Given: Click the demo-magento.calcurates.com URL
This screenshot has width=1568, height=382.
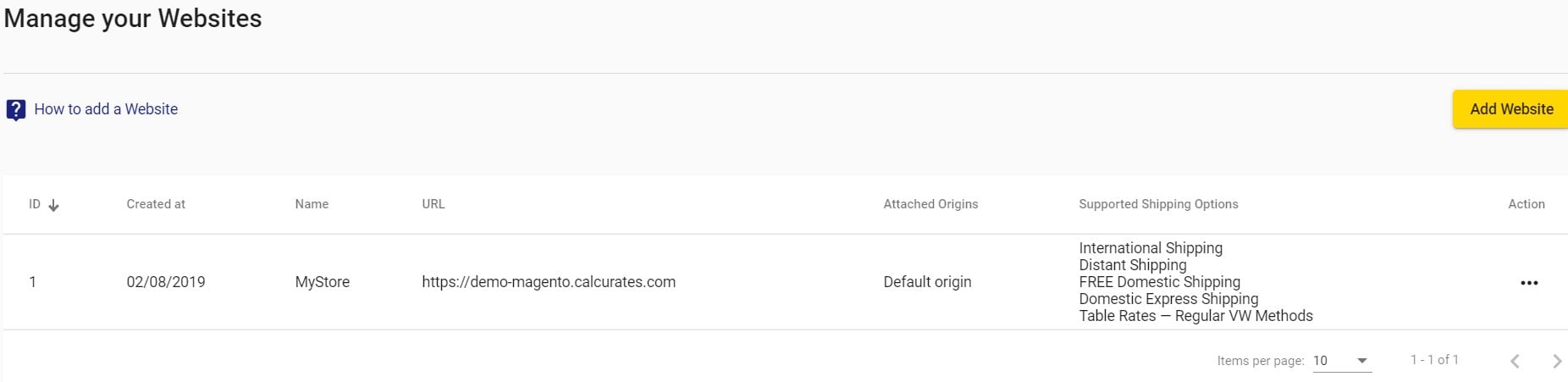Looking at the screenshot, I should (549, 282).
